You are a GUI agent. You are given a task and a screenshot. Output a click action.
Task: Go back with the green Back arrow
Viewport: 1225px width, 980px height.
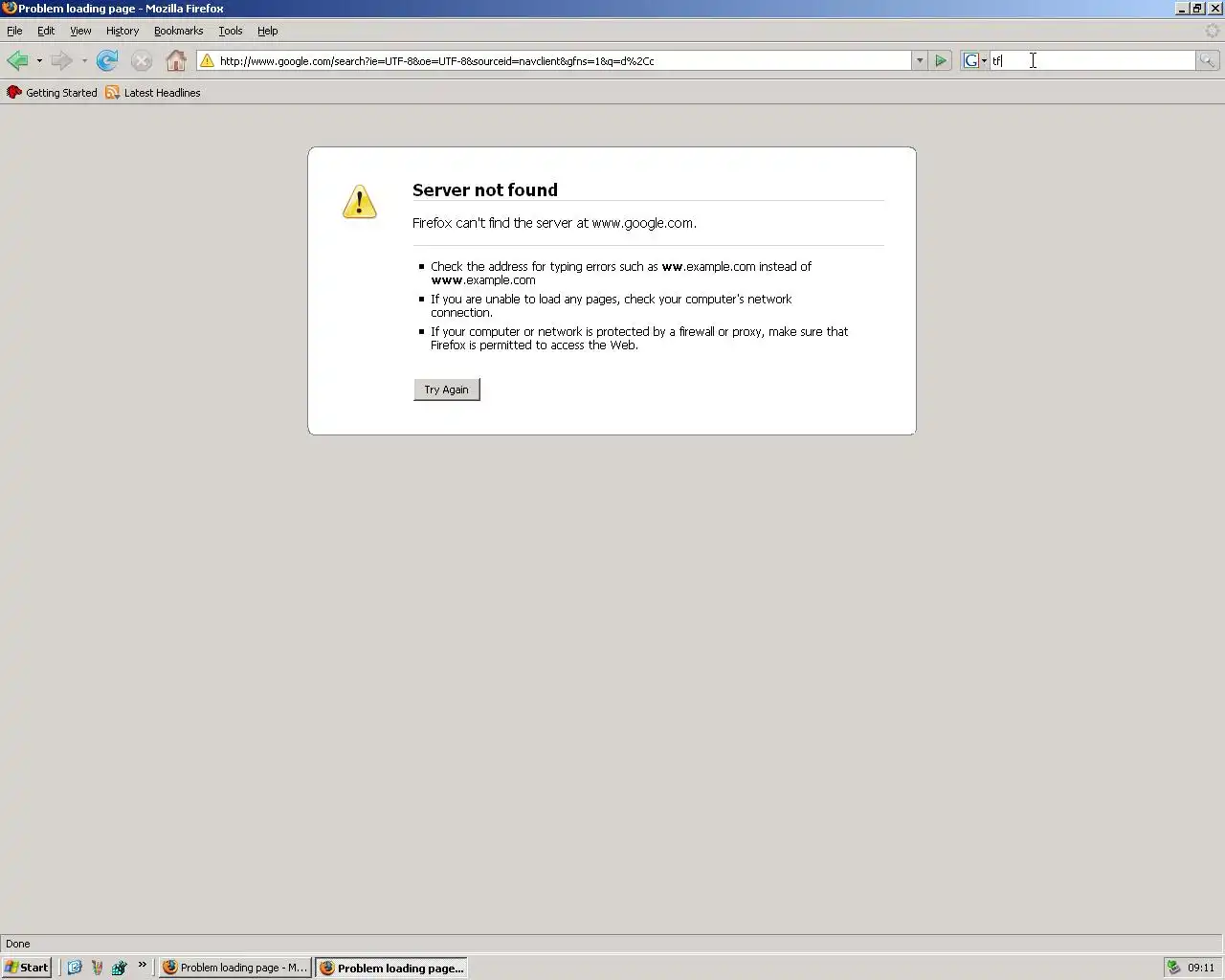(x=17, y=61)
